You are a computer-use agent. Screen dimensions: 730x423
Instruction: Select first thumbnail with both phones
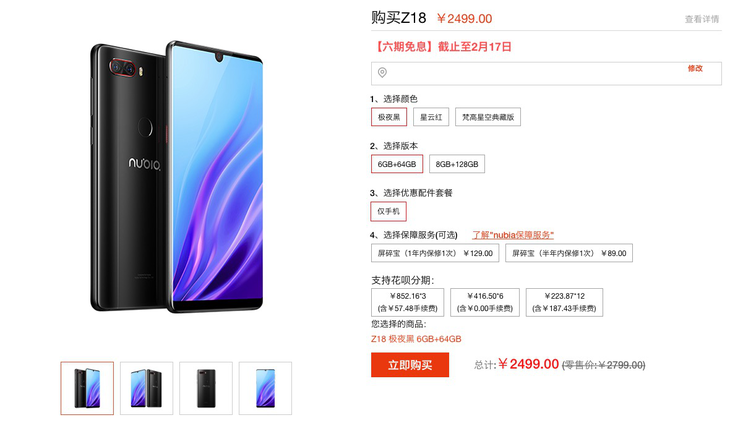(x=87, y=388)
